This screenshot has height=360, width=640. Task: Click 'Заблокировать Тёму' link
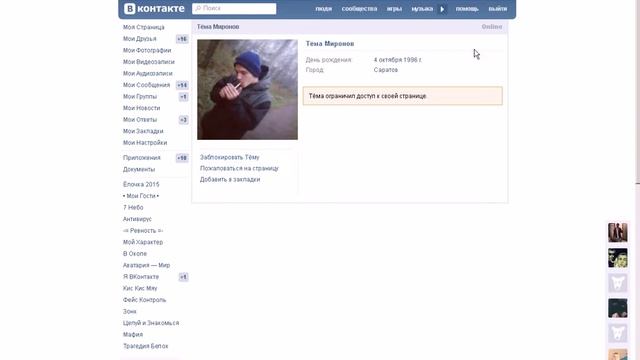click(x=229, y=157)
